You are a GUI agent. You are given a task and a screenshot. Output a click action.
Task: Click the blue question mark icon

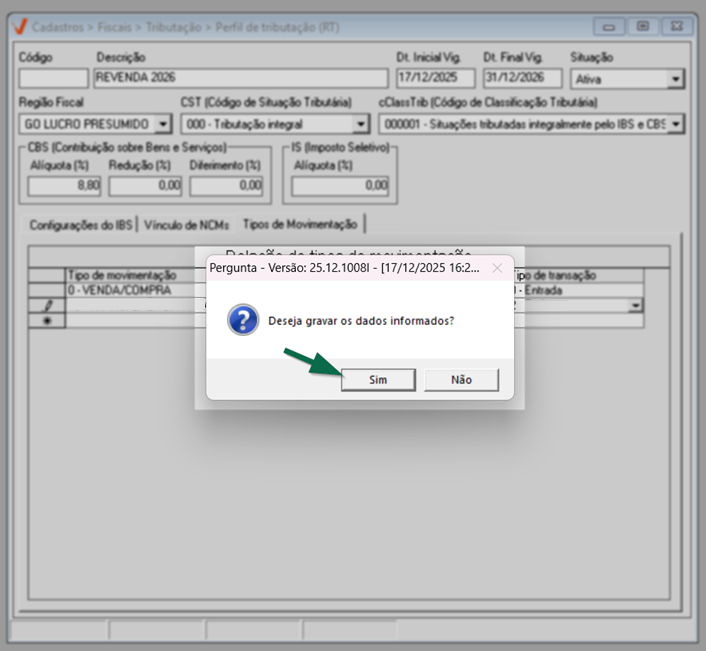pyautogui.click(x=243, y=320)
